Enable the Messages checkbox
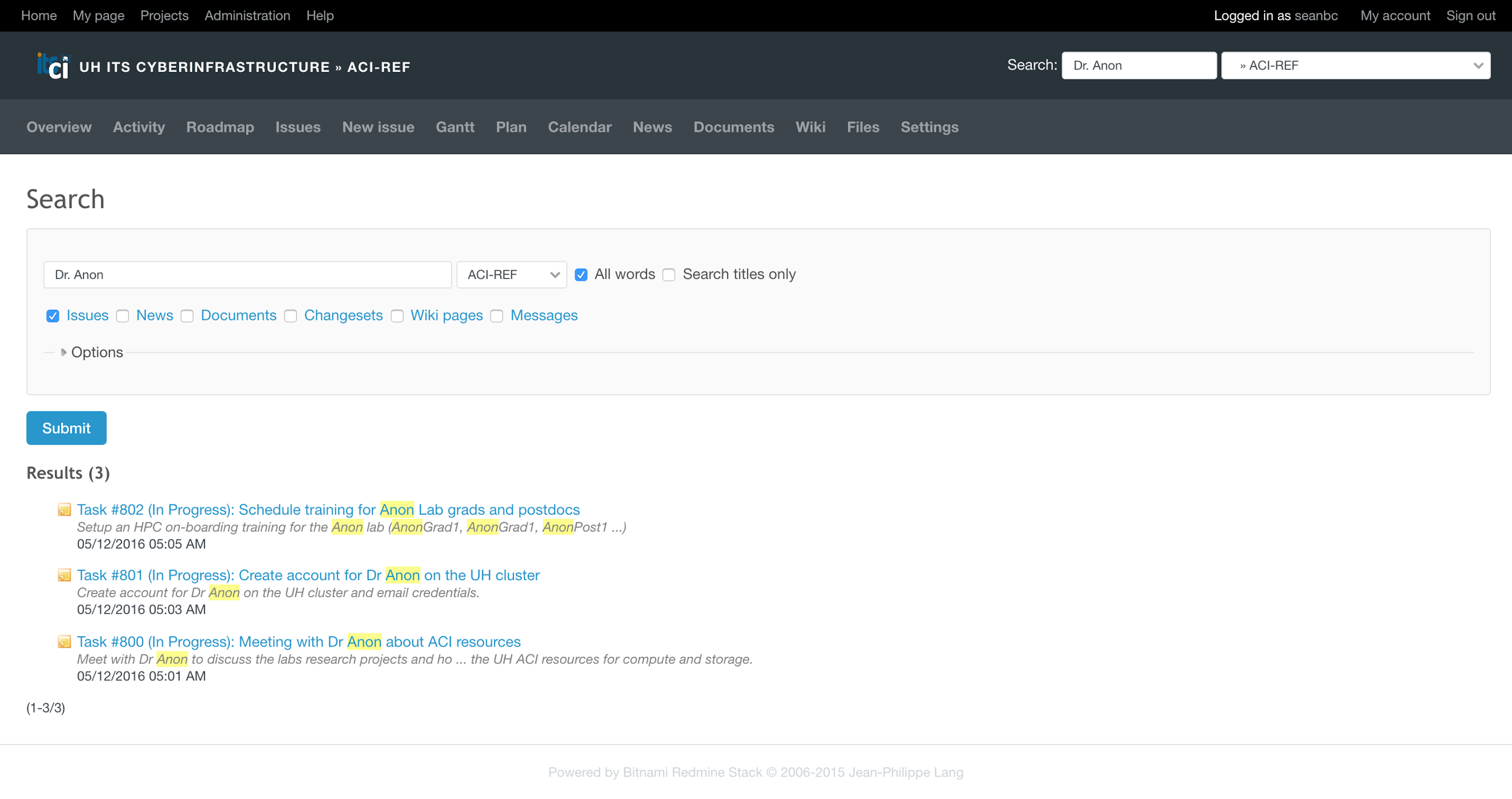Viewport: 1512px width, 799px height. (x=497, y=316)
